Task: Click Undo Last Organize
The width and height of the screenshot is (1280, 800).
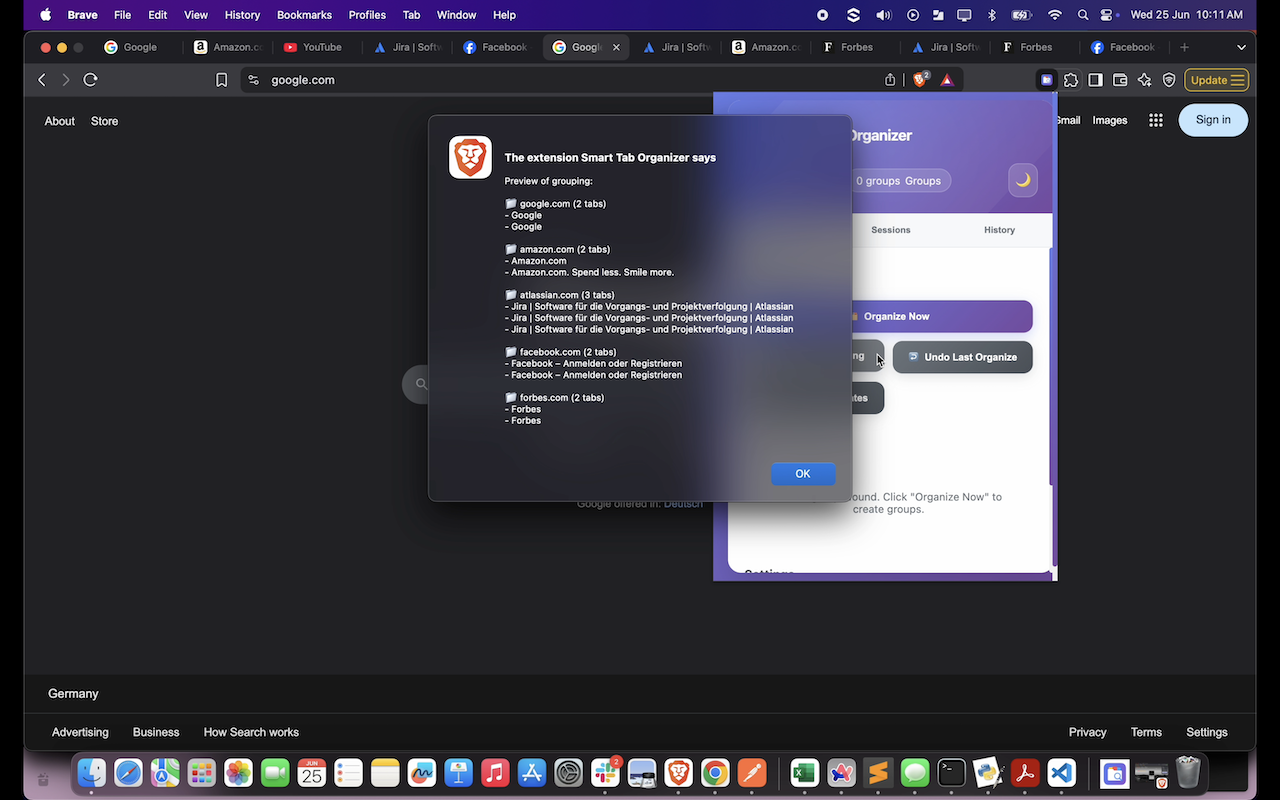Action: (962, 357)
